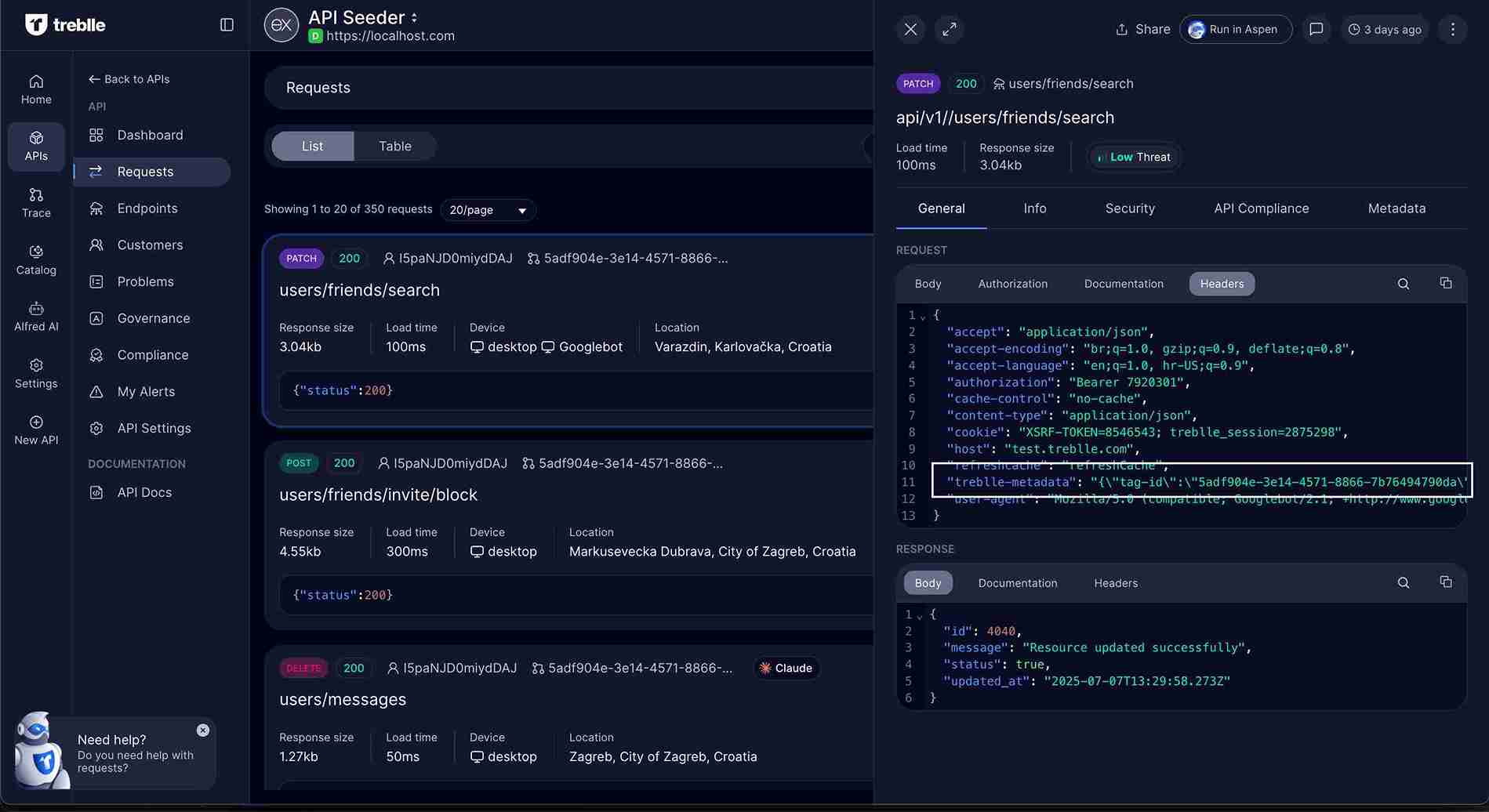
Task: Copy the response body JSON
Action: [x=1447, y=582]
